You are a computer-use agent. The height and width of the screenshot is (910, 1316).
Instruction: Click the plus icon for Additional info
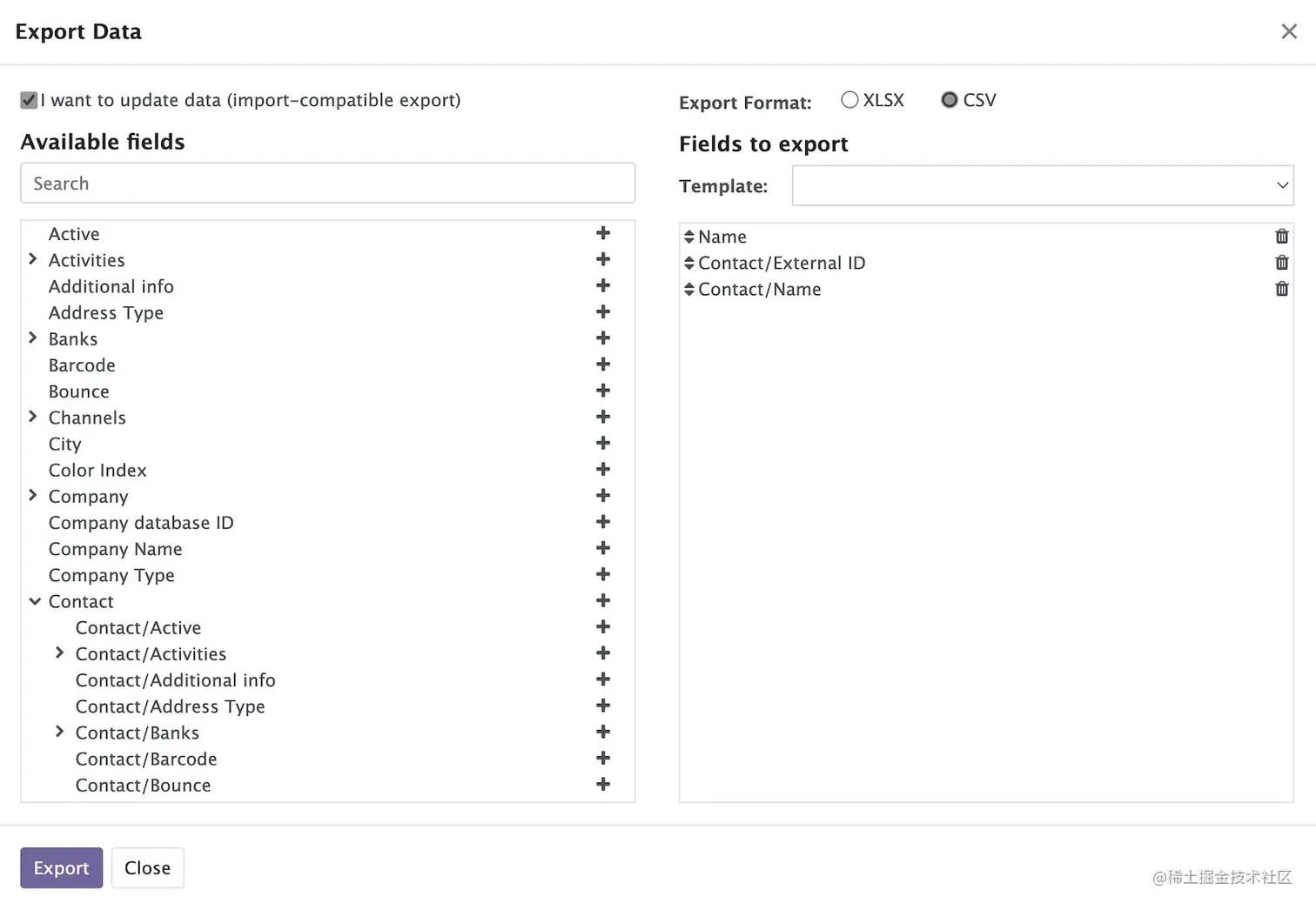click(603, 285)
